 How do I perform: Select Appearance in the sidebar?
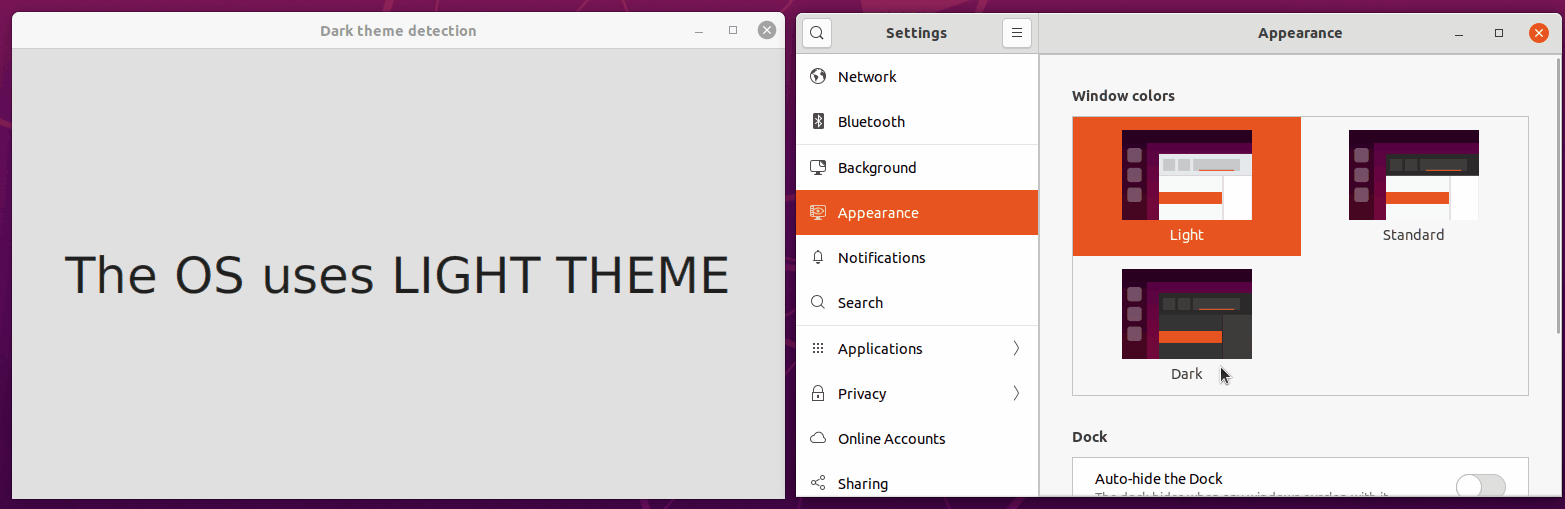[917, 212]
